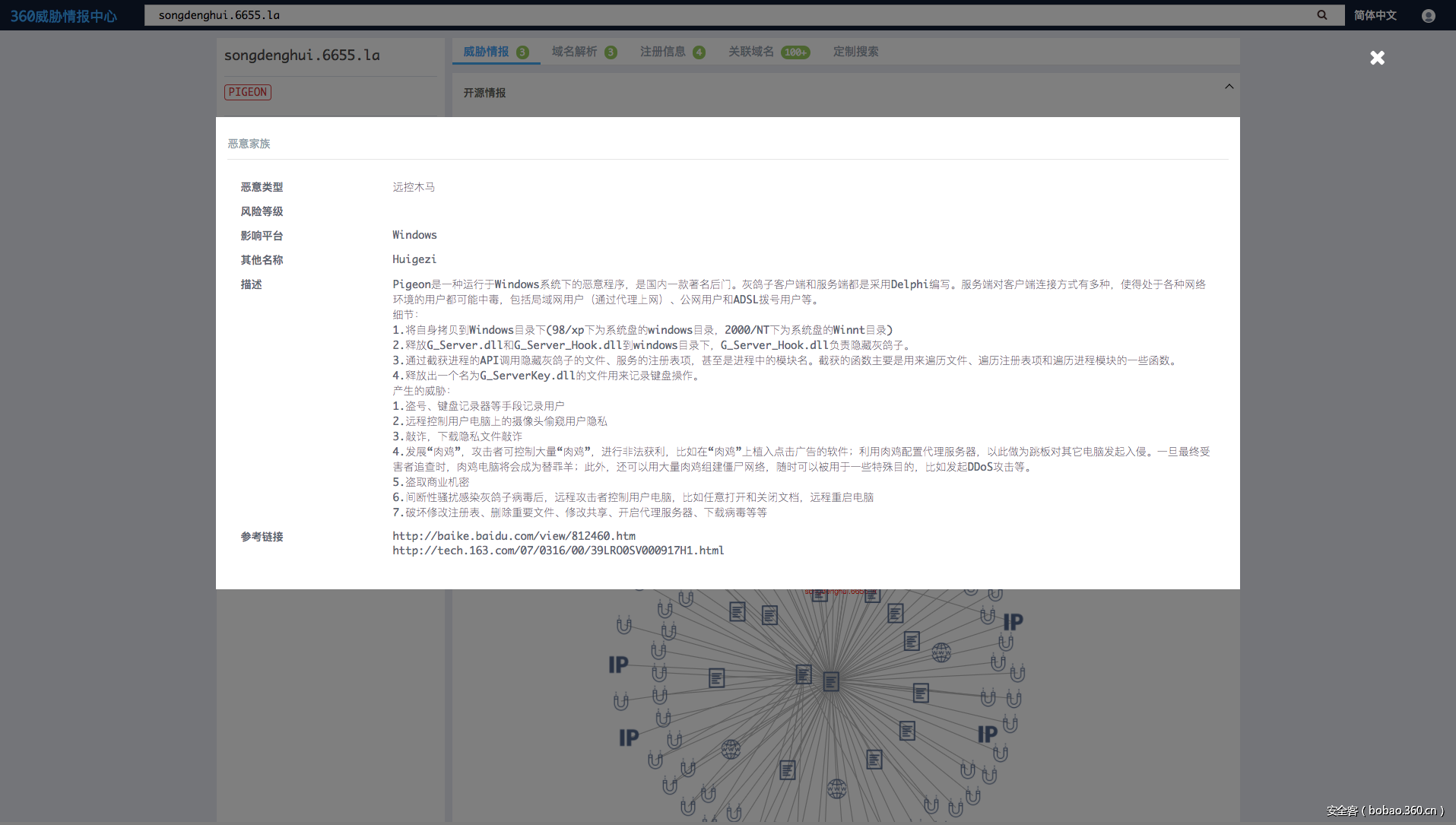Click the PIGEON malware tag
The width and height of the screenshot is (1456, 825).
click(x=248, y=91)
